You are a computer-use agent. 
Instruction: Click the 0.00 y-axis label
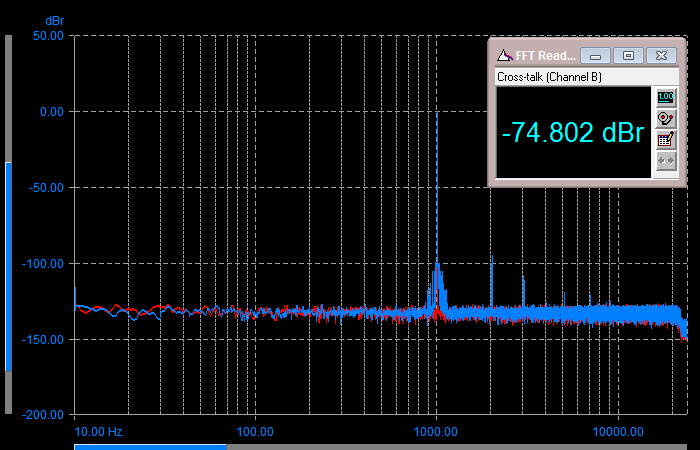pyautogui.click(x=52, y=112)
